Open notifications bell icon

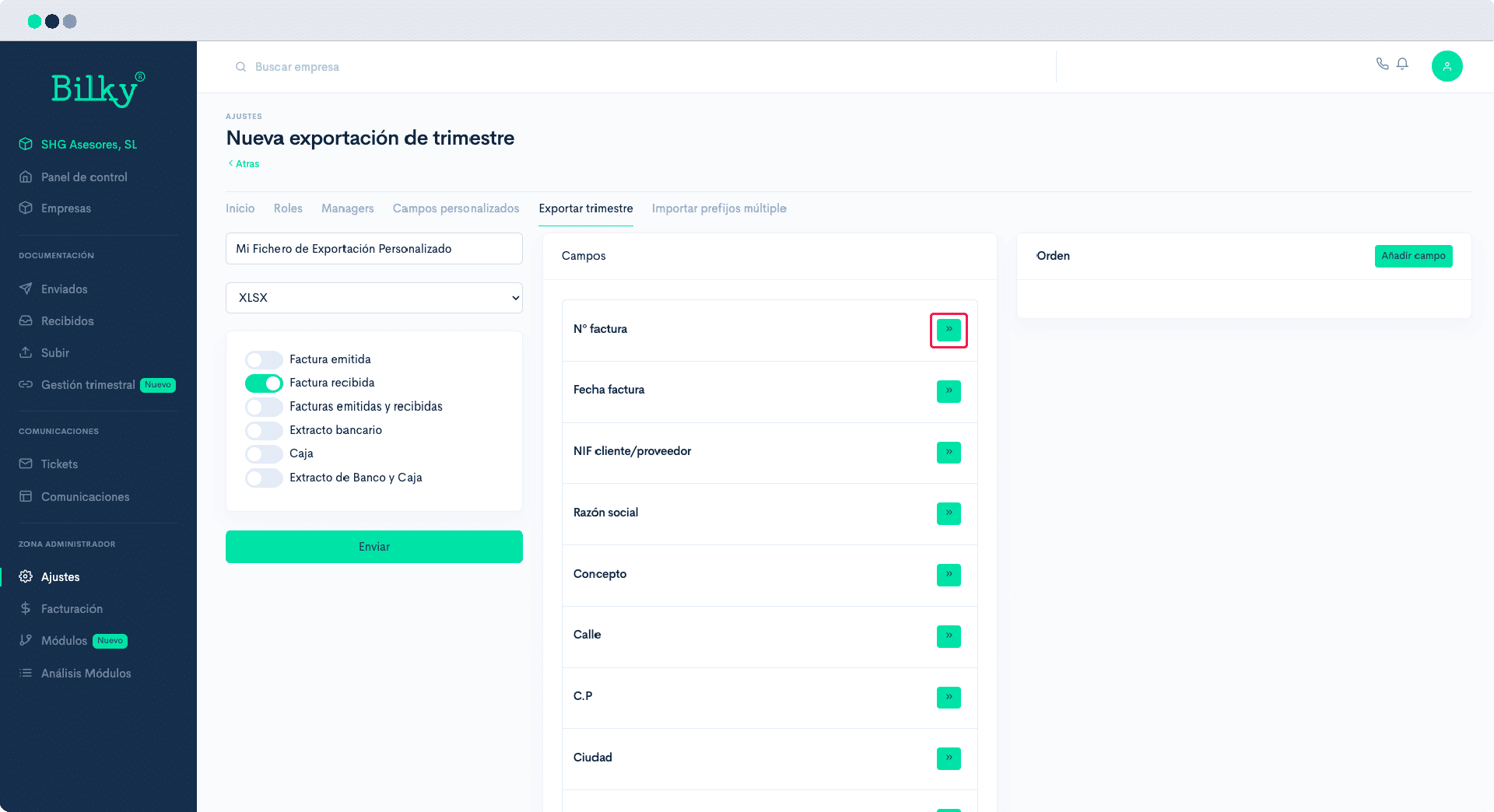(1402, 64)
